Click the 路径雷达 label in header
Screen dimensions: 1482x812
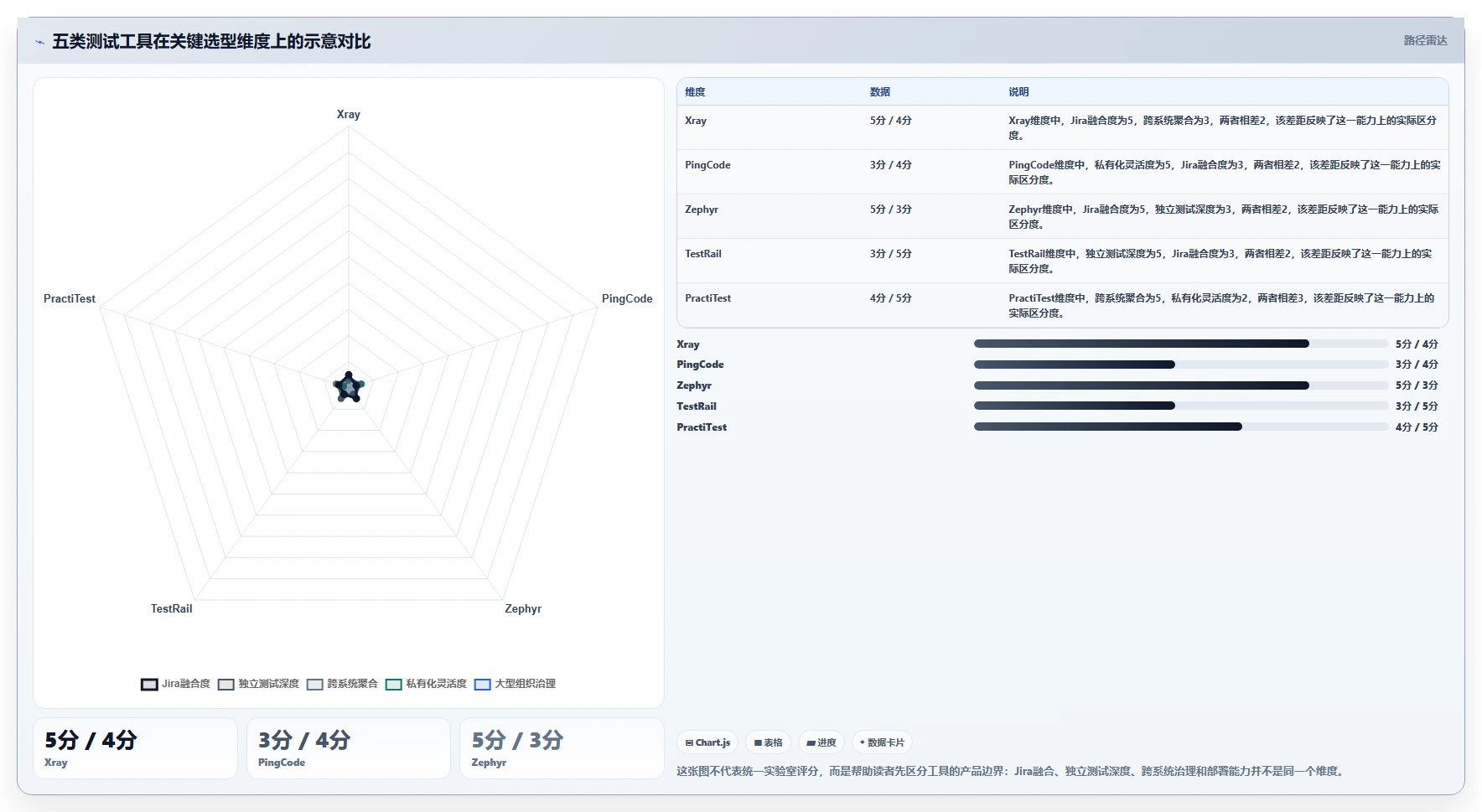(1425, 40)
